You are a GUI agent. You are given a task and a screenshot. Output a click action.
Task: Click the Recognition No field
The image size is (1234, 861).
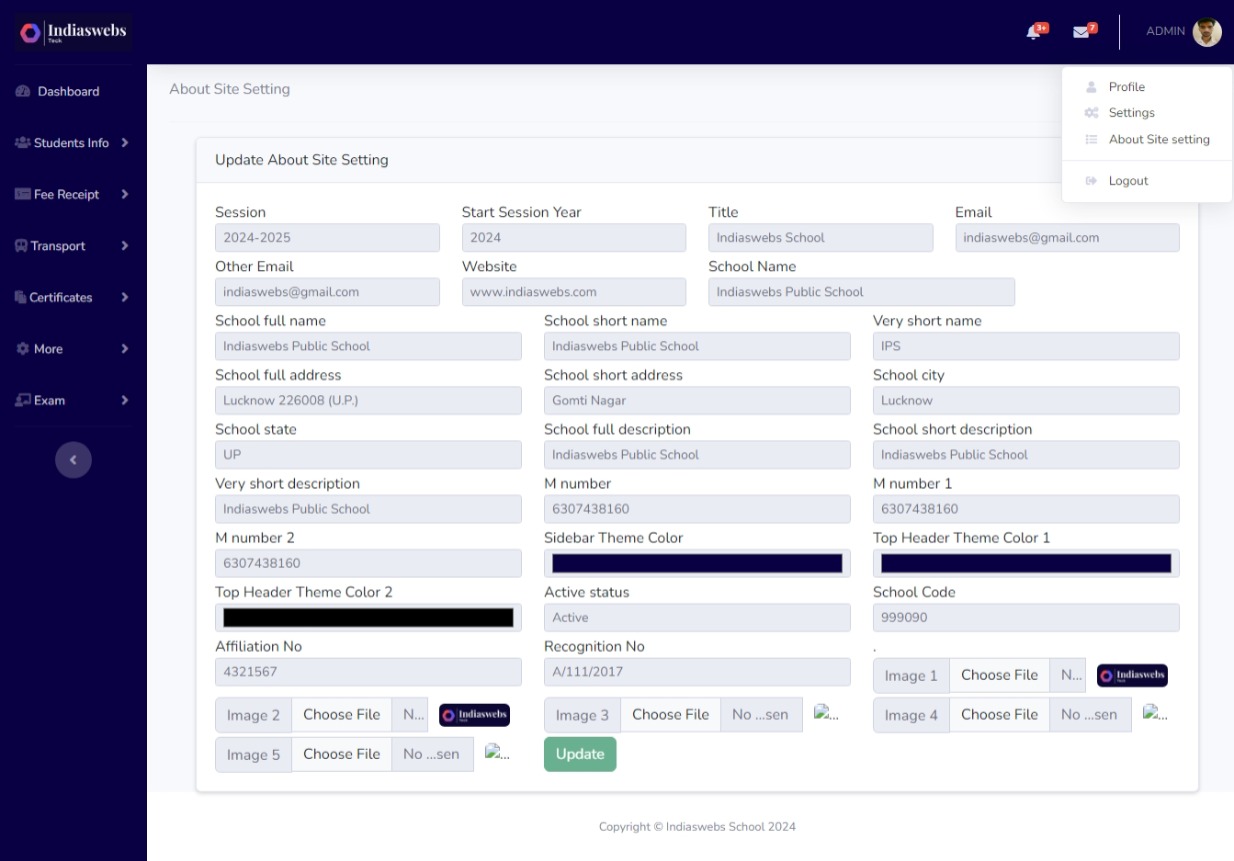(697, 672)
